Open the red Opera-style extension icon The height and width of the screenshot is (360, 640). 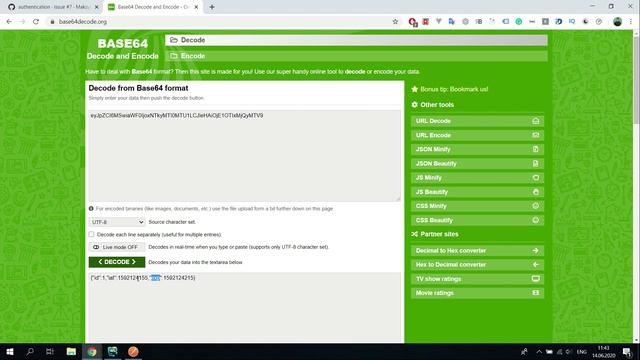tap(413, 22)
